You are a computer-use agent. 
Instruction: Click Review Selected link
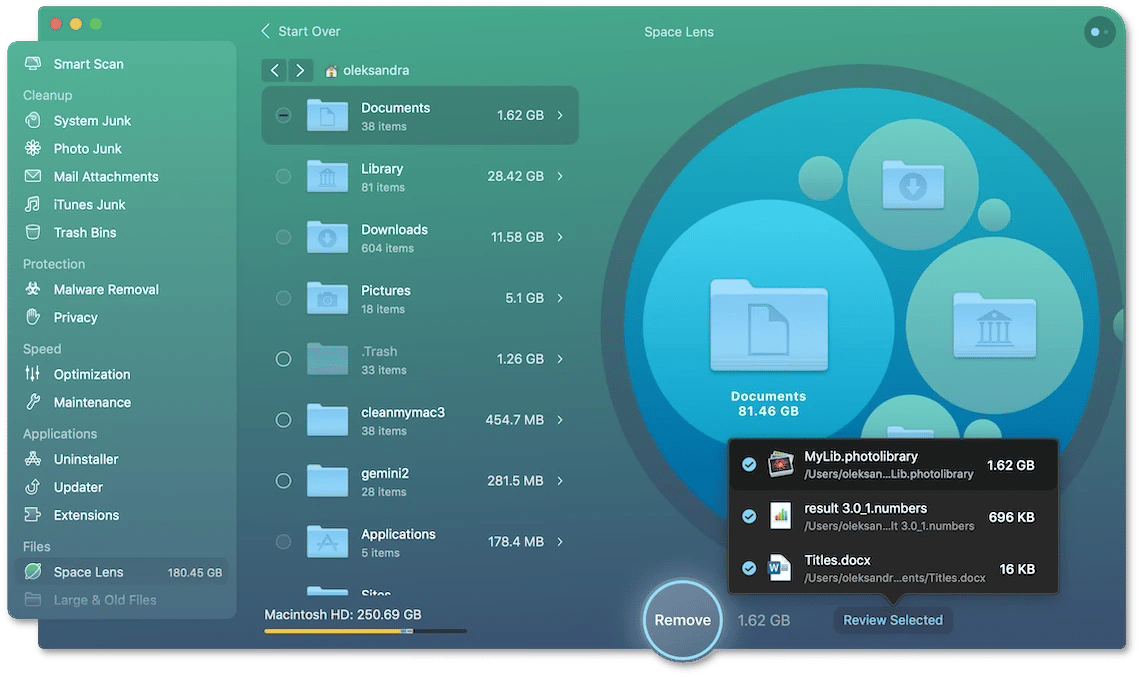pyautogui.click(x=893, y=620)
